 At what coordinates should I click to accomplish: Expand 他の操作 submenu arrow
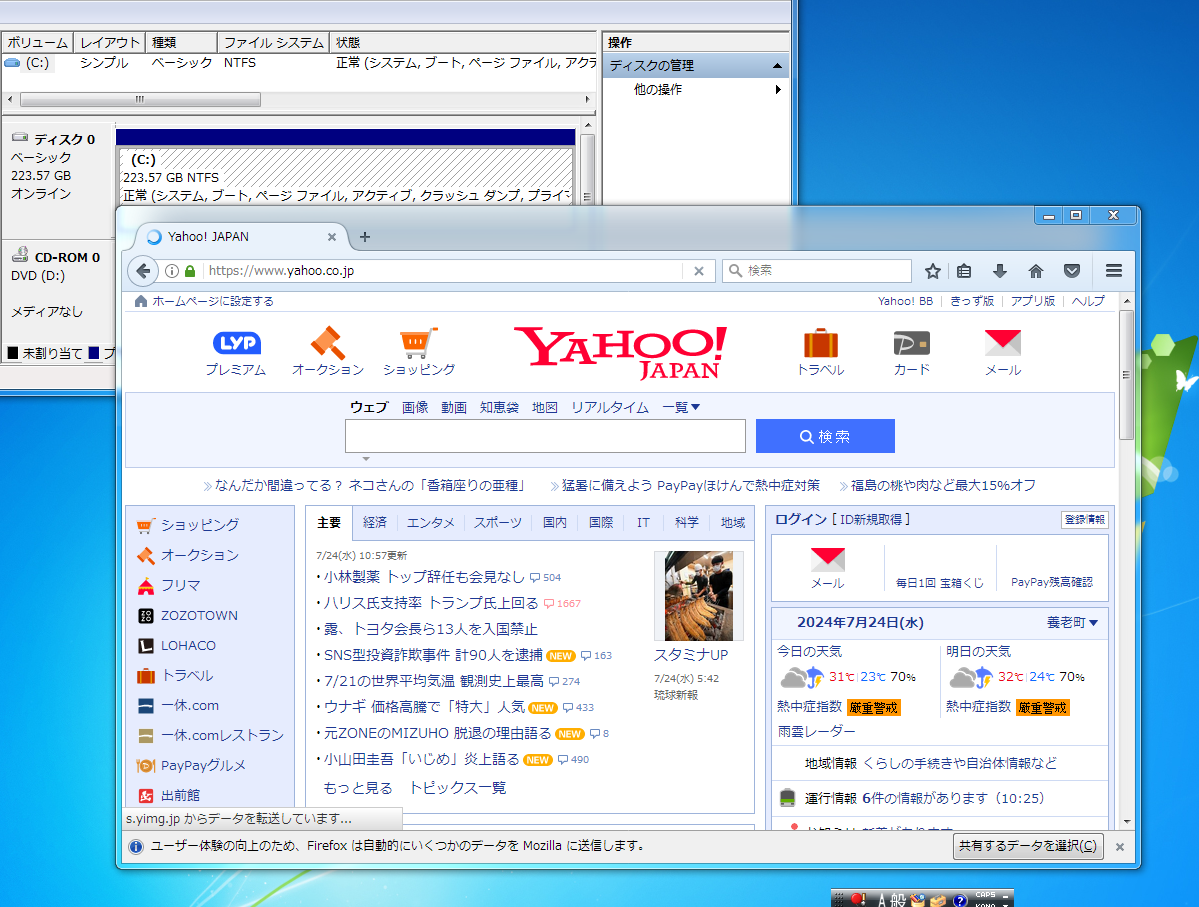tap(778, 89)
